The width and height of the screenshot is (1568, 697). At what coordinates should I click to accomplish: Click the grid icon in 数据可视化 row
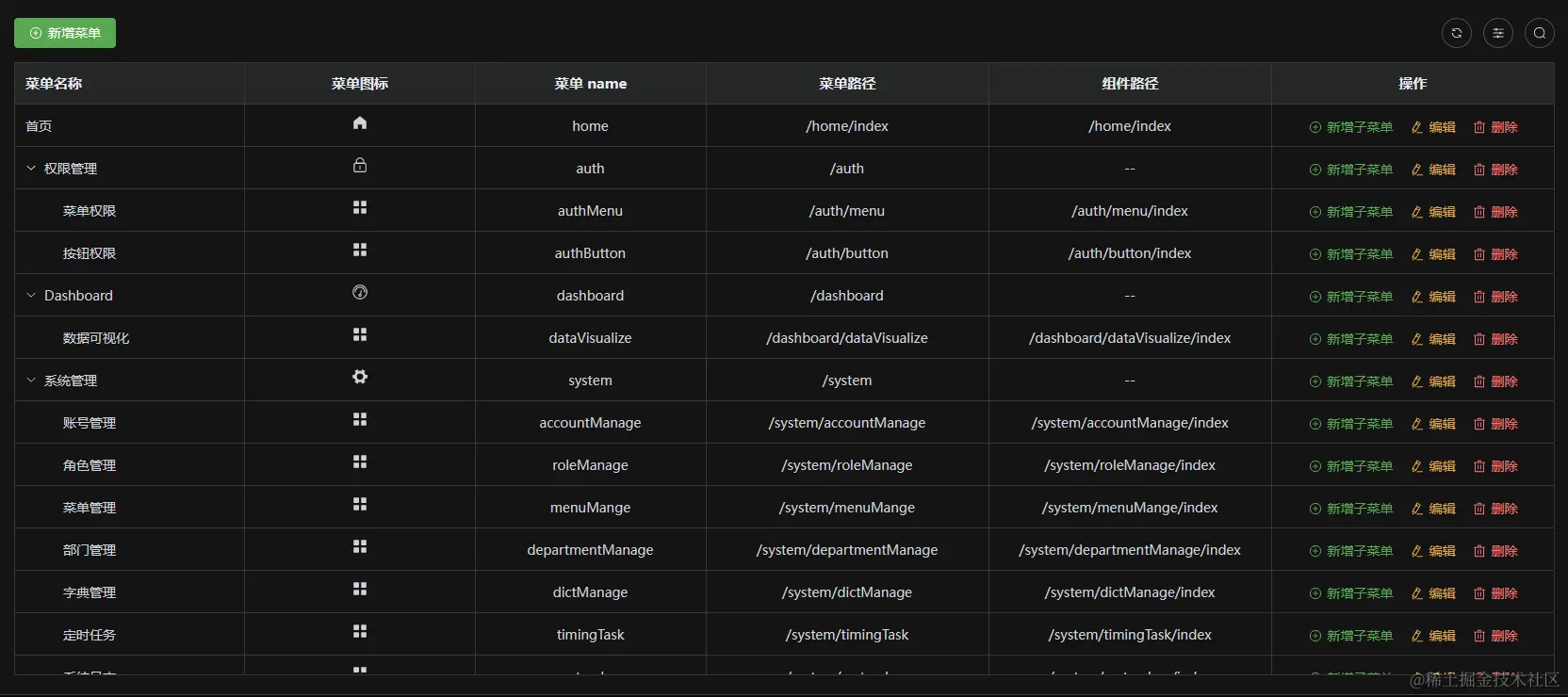[360, 335]
